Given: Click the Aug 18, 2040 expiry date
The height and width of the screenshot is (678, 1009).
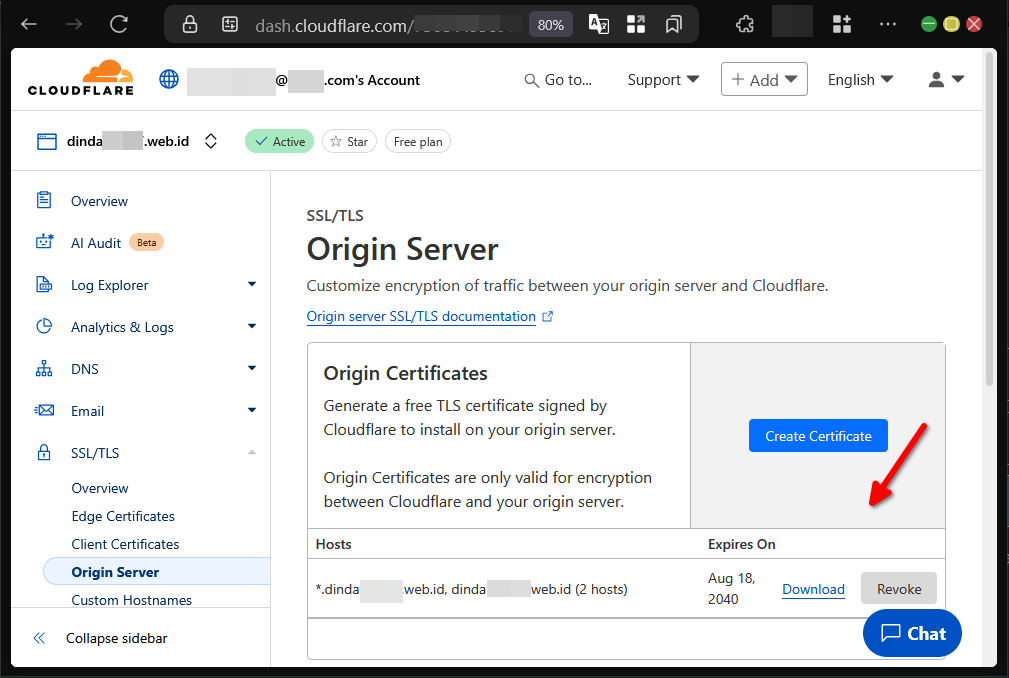Looking at the screenshot, I should point(732,589).
